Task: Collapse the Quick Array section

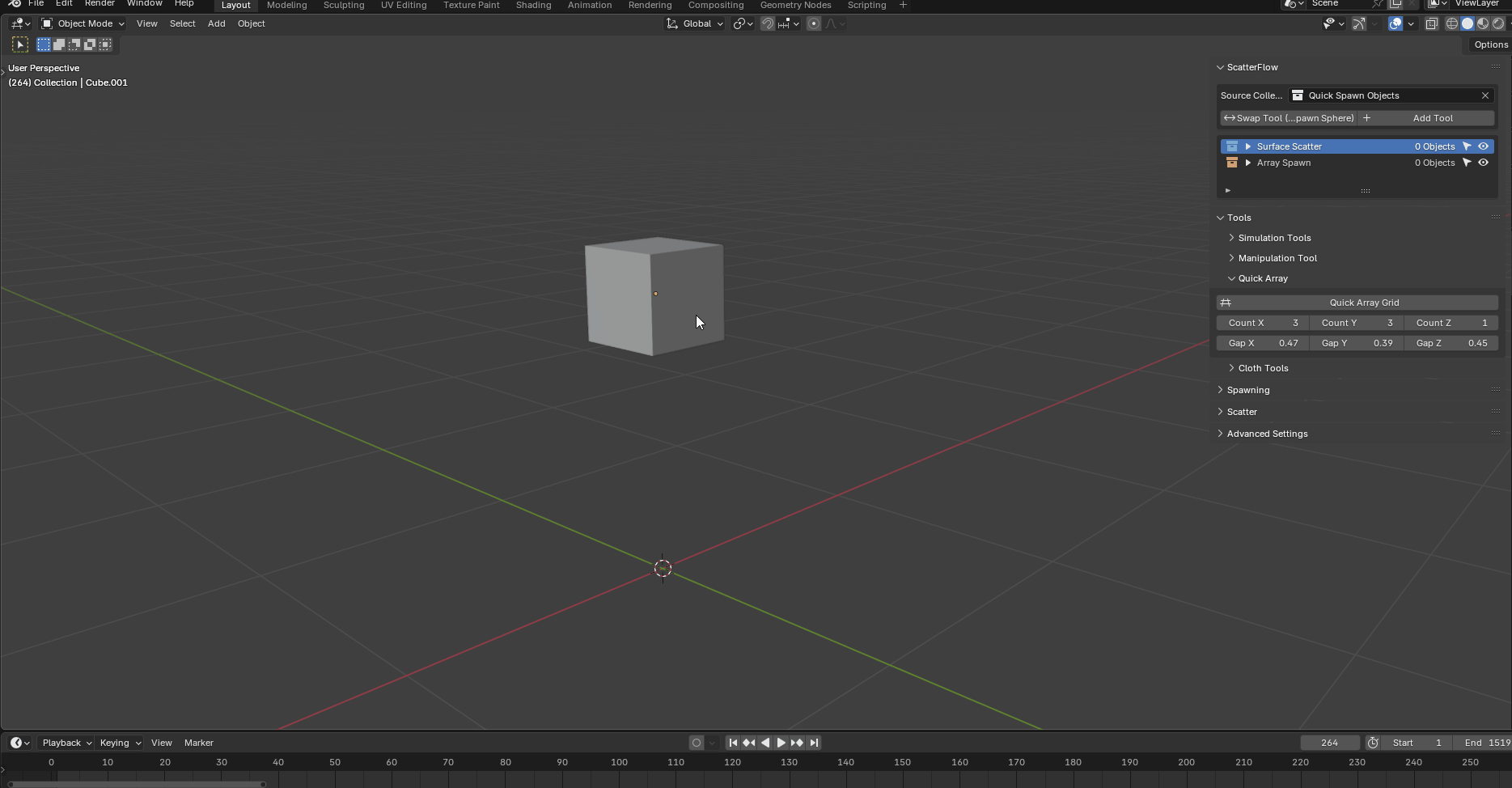Action: click(x=1264, y=277)
